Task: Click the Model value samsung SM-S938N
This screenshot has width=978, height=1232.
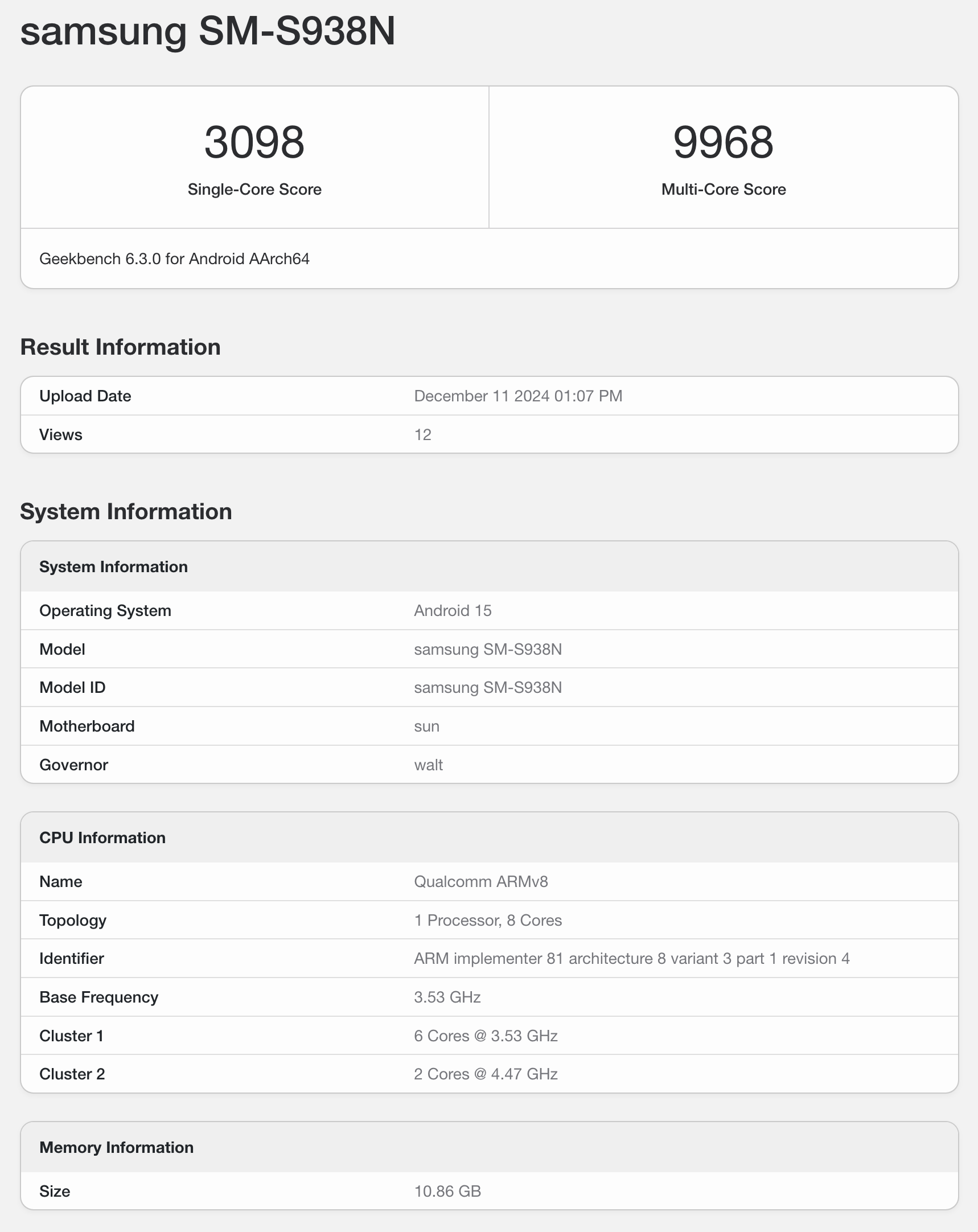Action: pyautogui.click(x=487, y=649)
